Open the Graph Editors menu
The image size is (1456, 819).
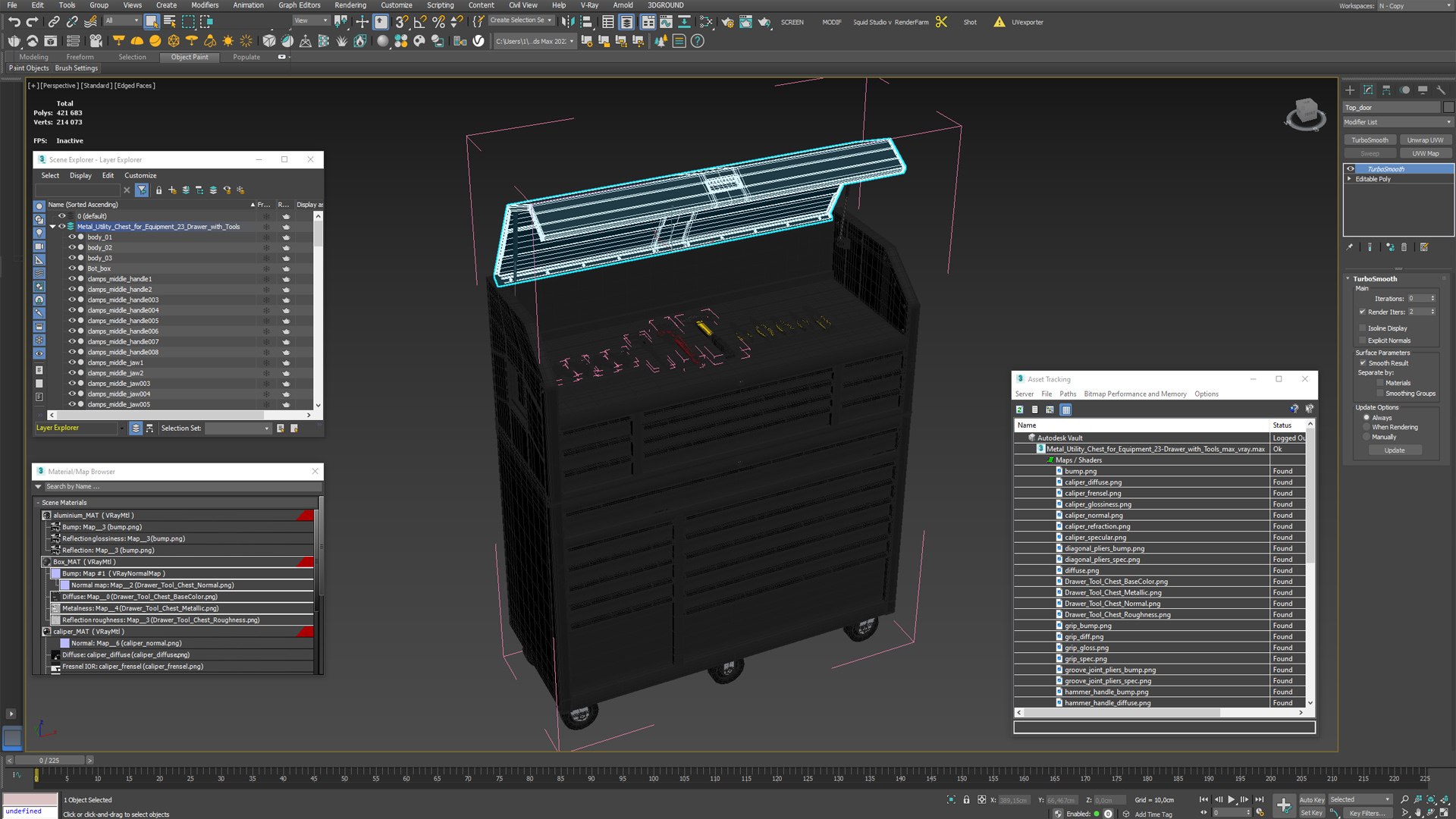tap(299, 5)
